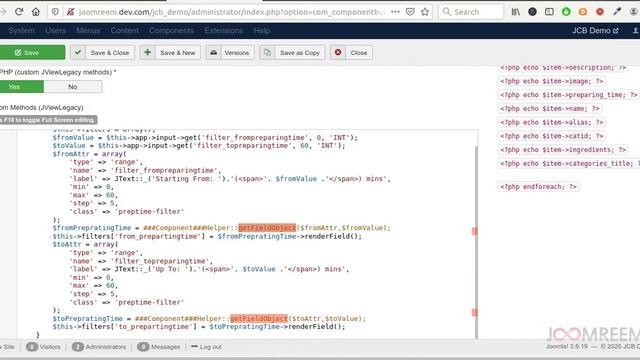Click the endforeach snippet

tap(538, 187)
